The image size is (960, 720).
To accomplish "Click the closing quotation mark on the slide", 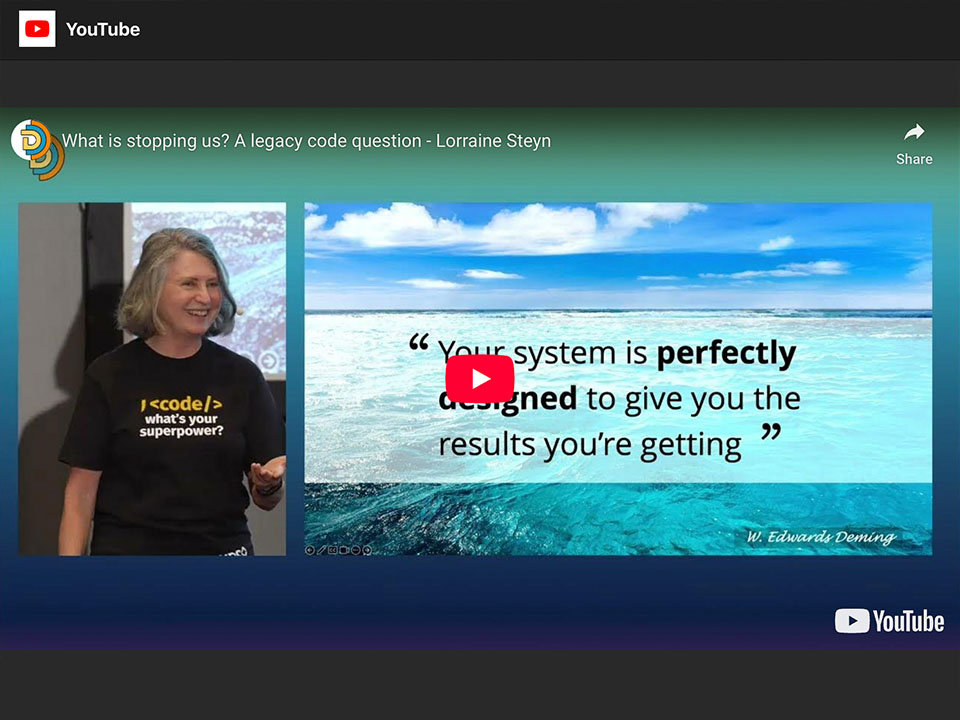I will click(770, 434).
